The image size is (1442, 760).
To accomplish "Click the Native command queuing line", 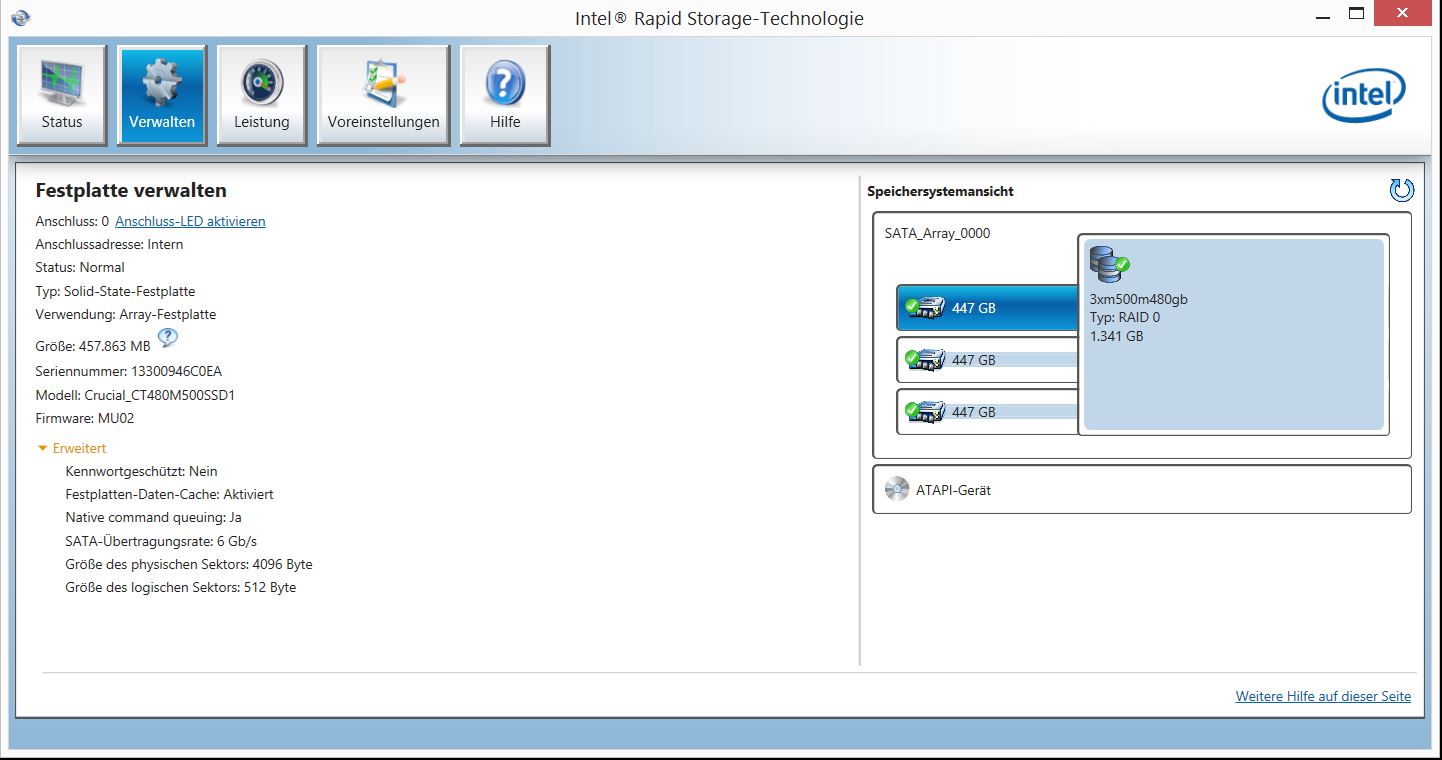I will click(x=153, y=517).
